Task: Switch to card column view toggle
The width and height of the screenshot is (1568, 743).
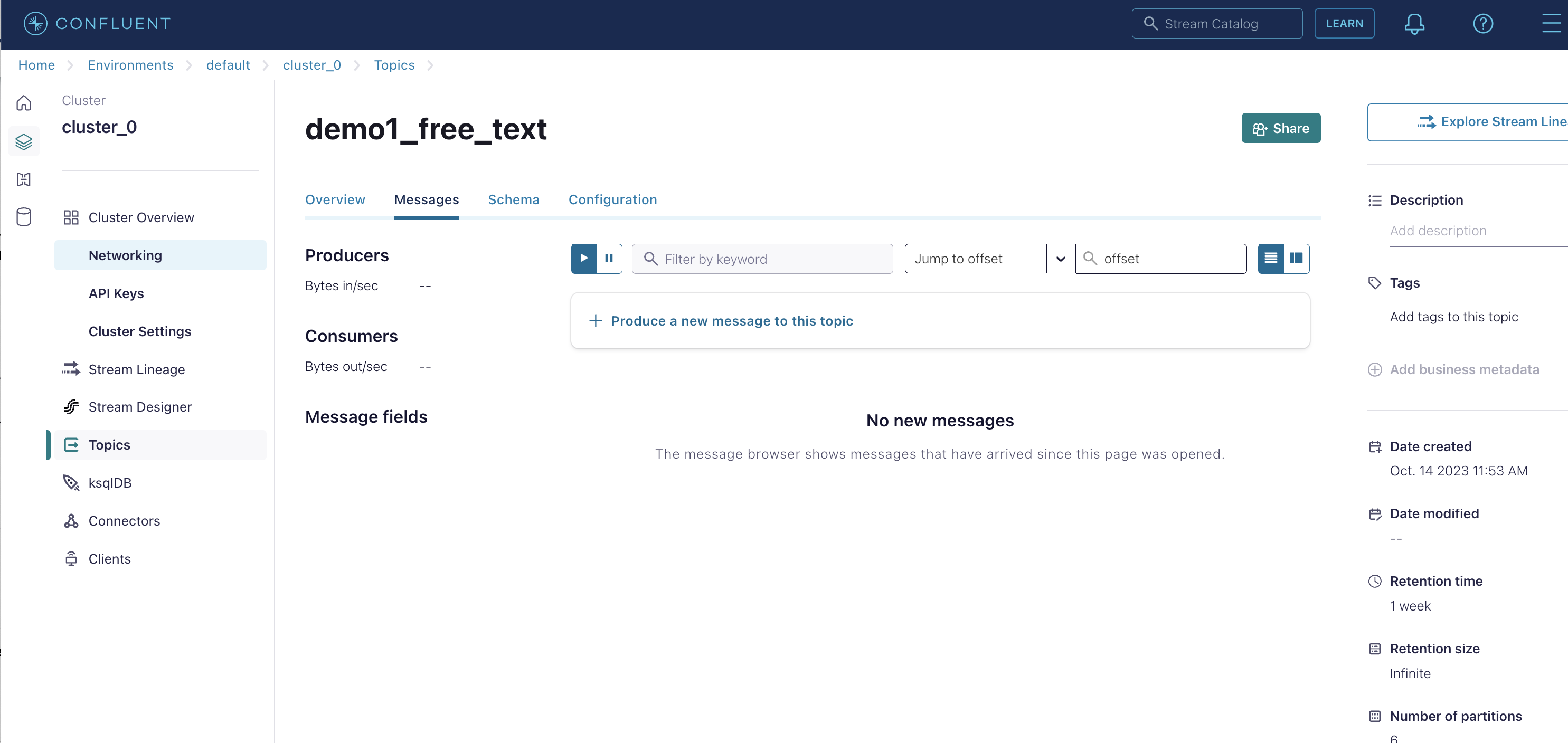Action: coord(1296,259)
